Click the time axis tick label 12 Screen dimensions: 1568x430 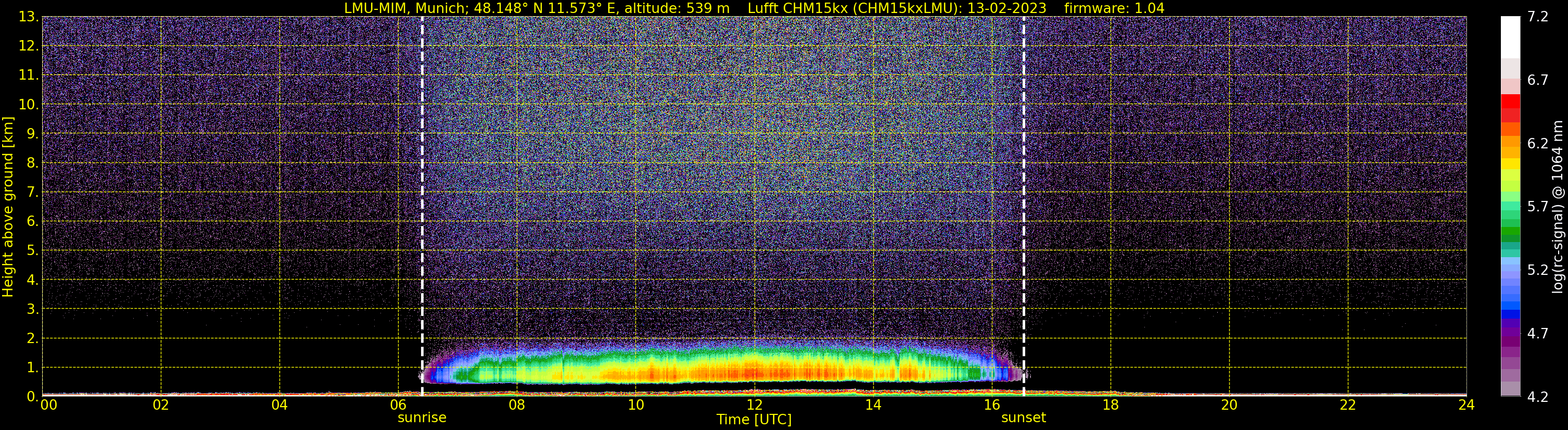pos(754,406)
